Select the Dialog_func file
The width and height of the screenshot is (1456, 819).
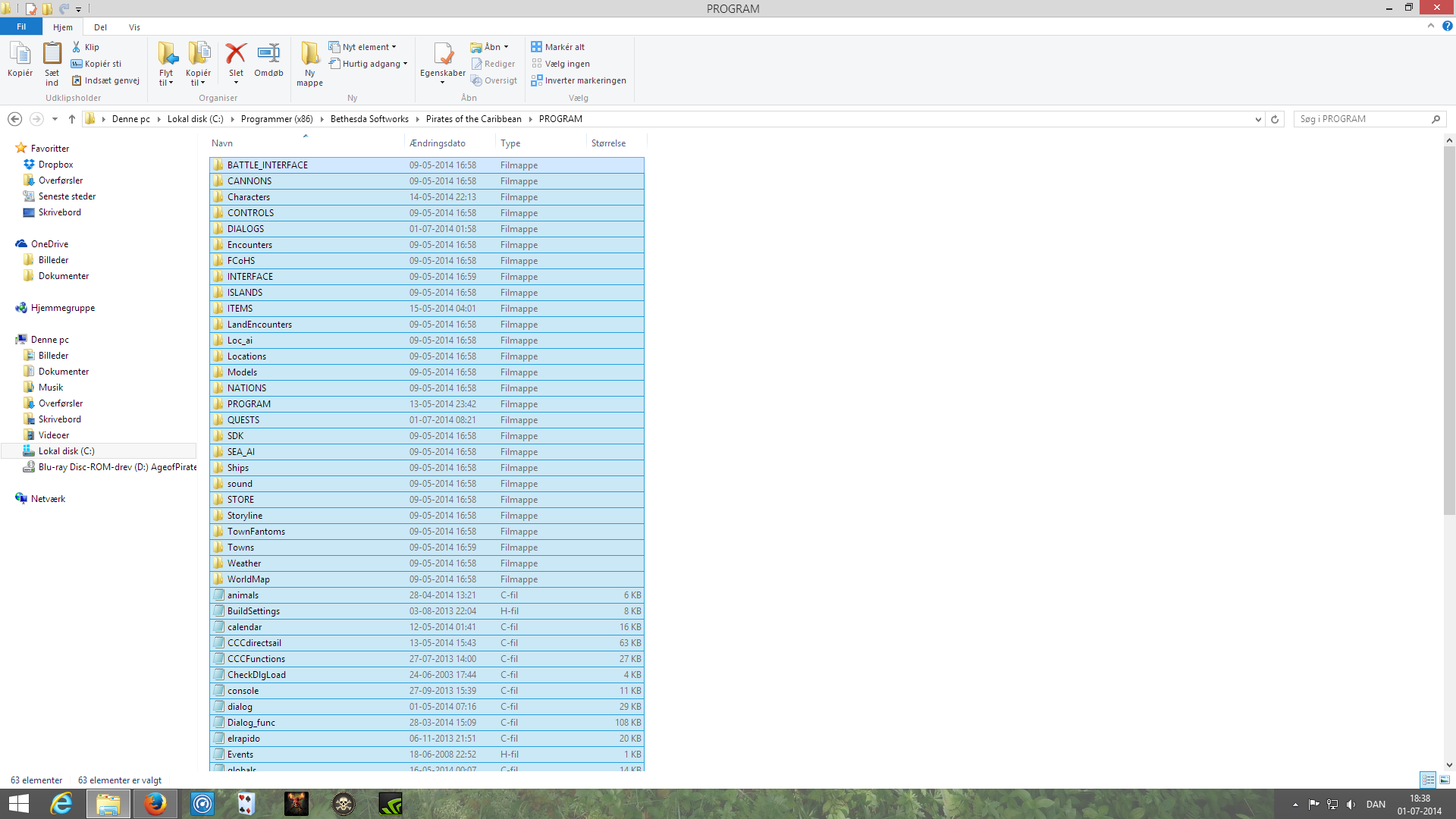point(427,723)
